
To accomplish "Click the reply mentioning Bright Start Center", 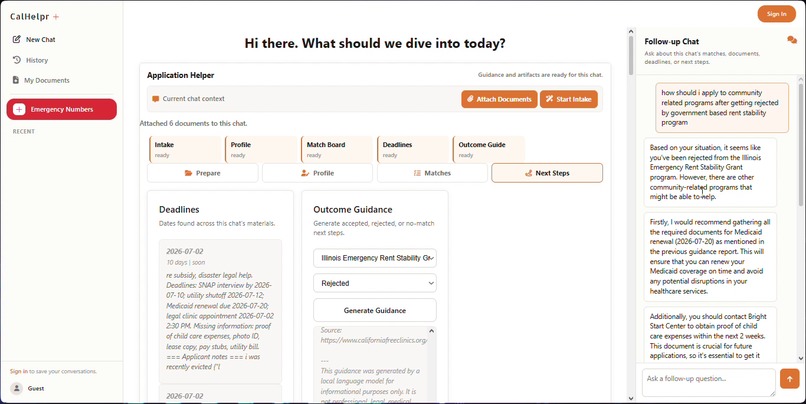I will 710,335.
